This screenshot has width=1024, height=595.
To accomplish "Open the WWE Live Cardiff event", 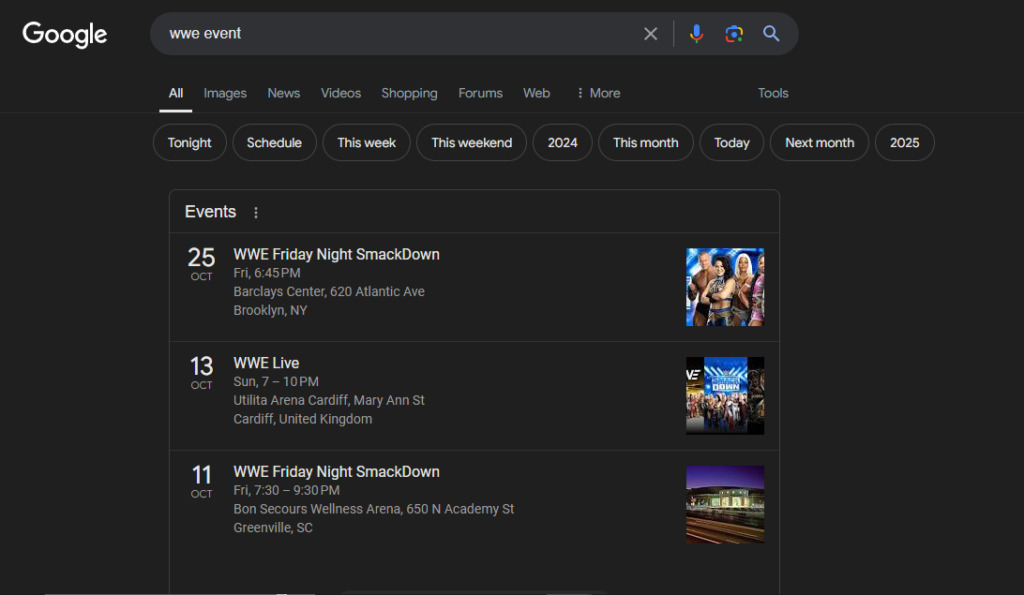I will [266, 362].
